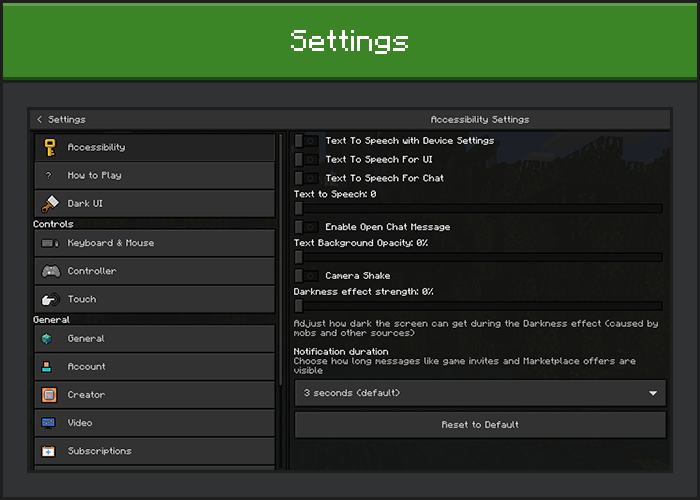Toggle Enable Open Chat Message checkbox
The height and width of the screenshot is (500, 700).
pos(307,227)
